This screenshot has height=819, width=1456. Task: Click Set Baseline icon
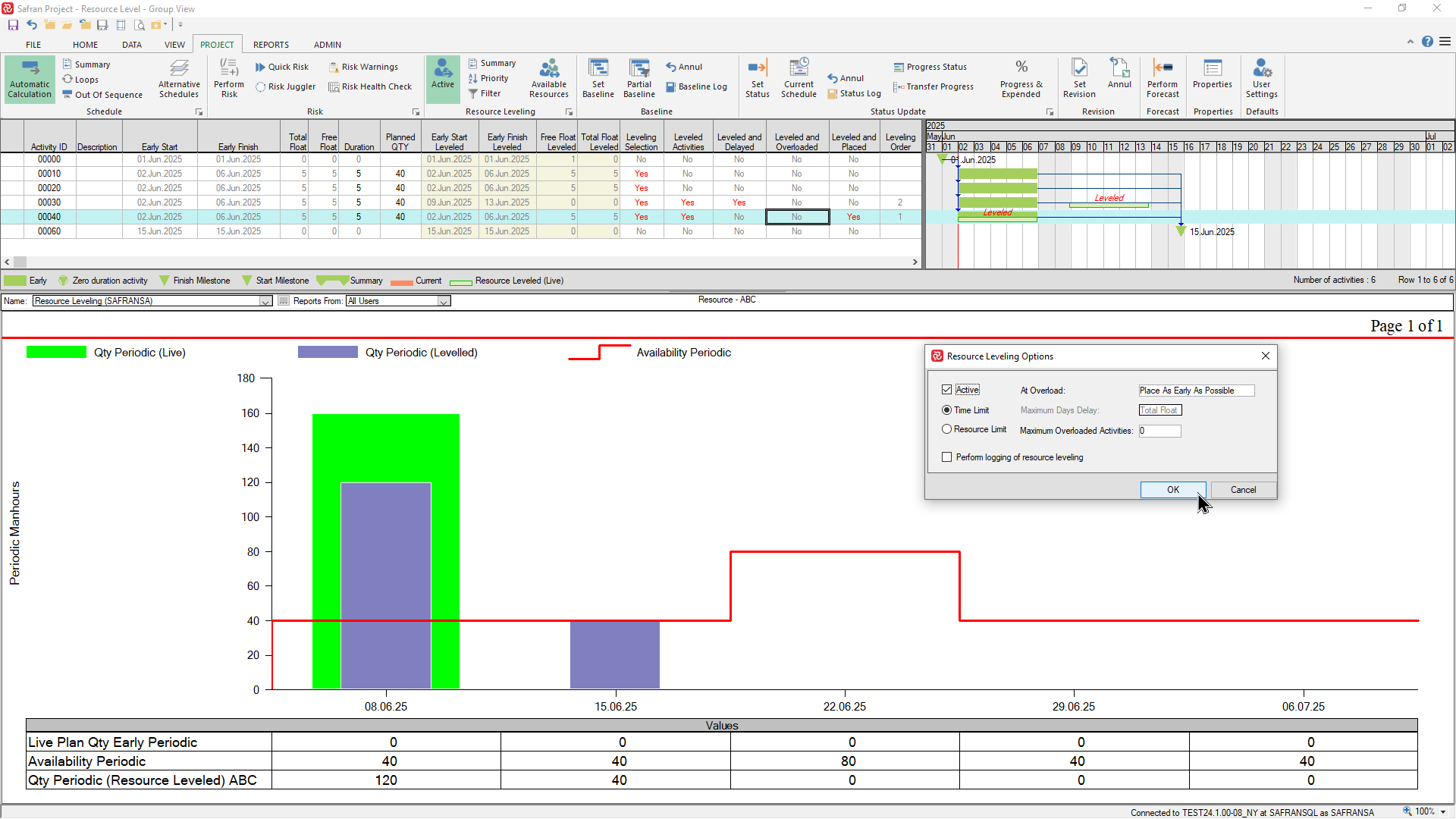(598, 79)
